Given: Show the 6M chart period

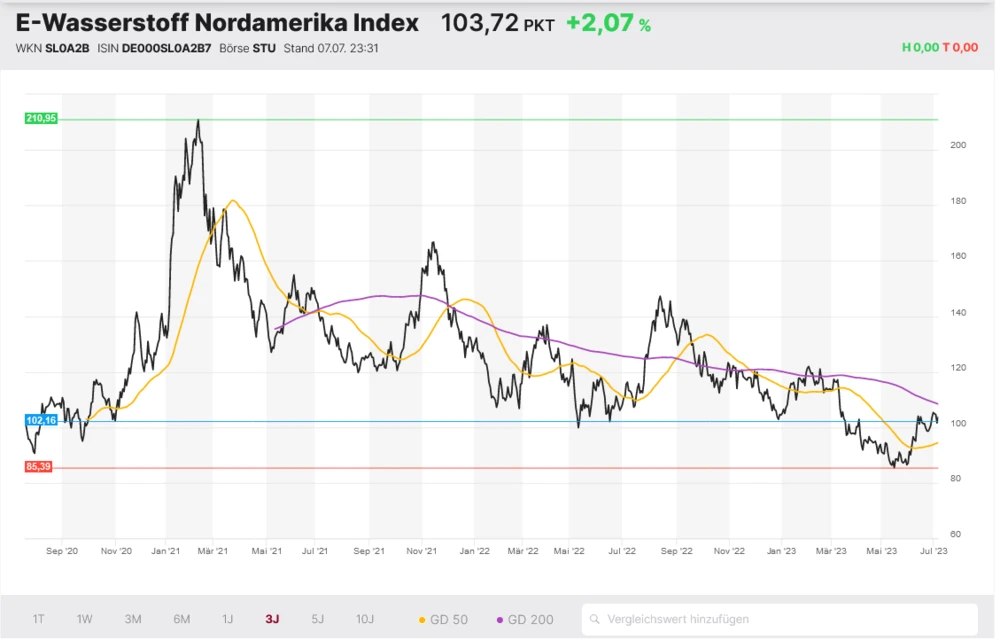Looking at the screenshot, I should coord(181,619).
